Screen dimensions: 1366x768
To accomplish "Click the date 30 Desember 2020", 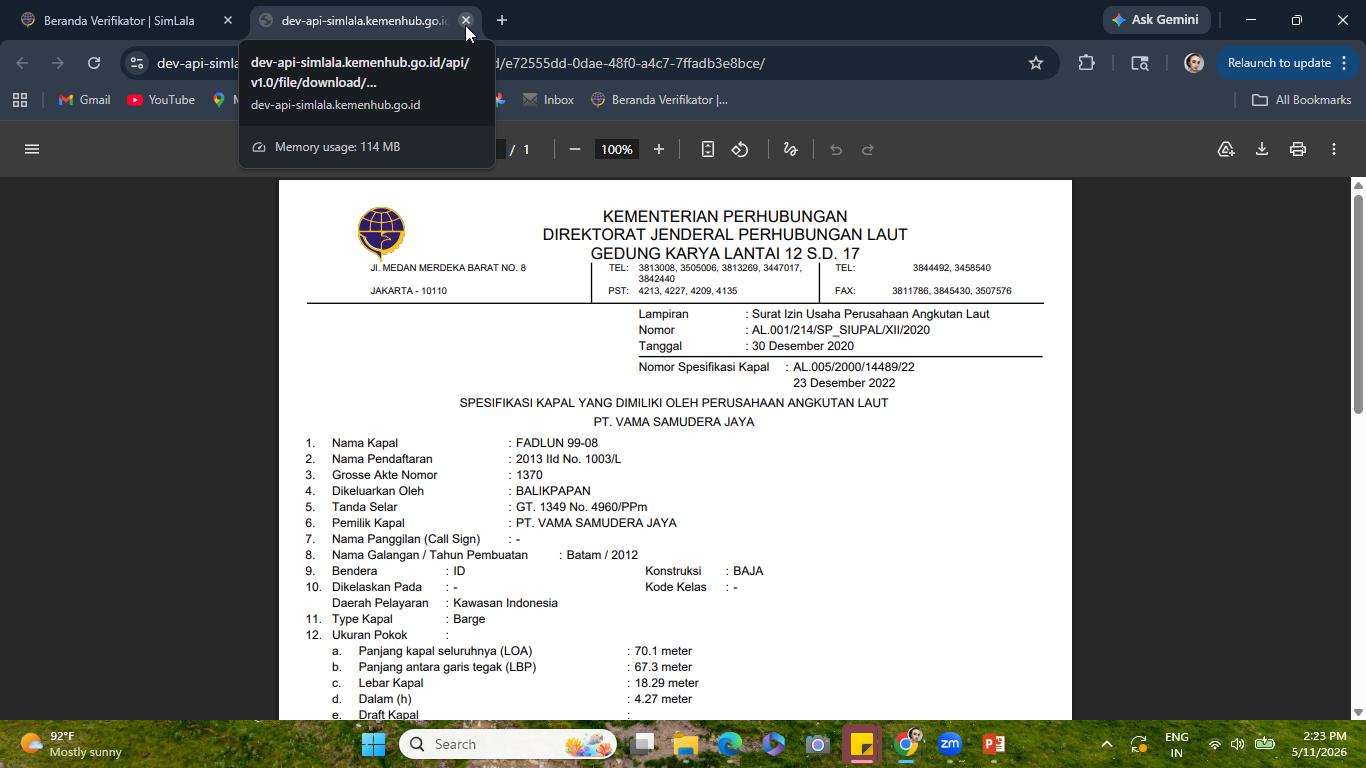I will point(803,346).
